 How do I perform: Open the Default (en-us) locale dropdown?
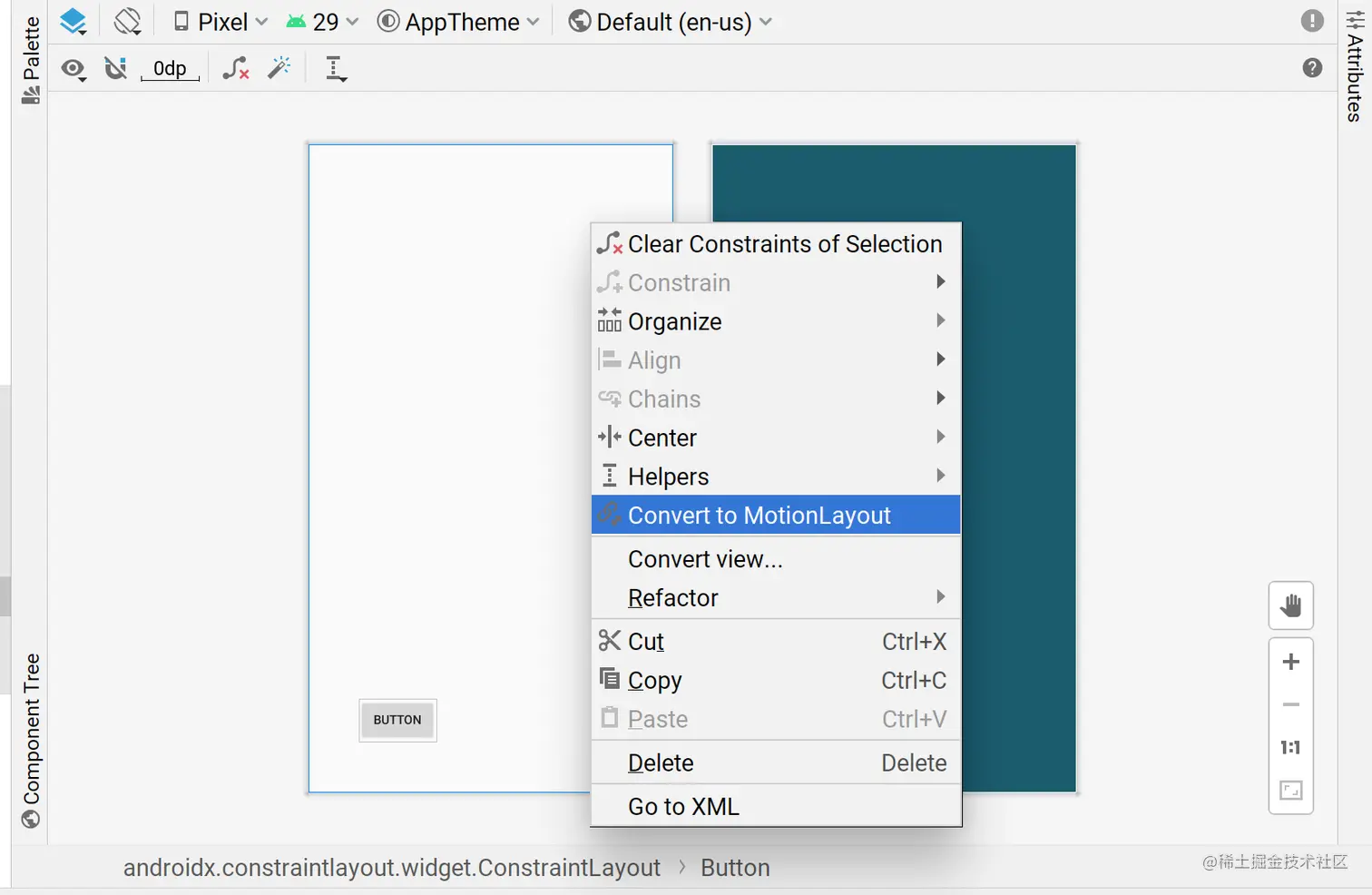671,21
